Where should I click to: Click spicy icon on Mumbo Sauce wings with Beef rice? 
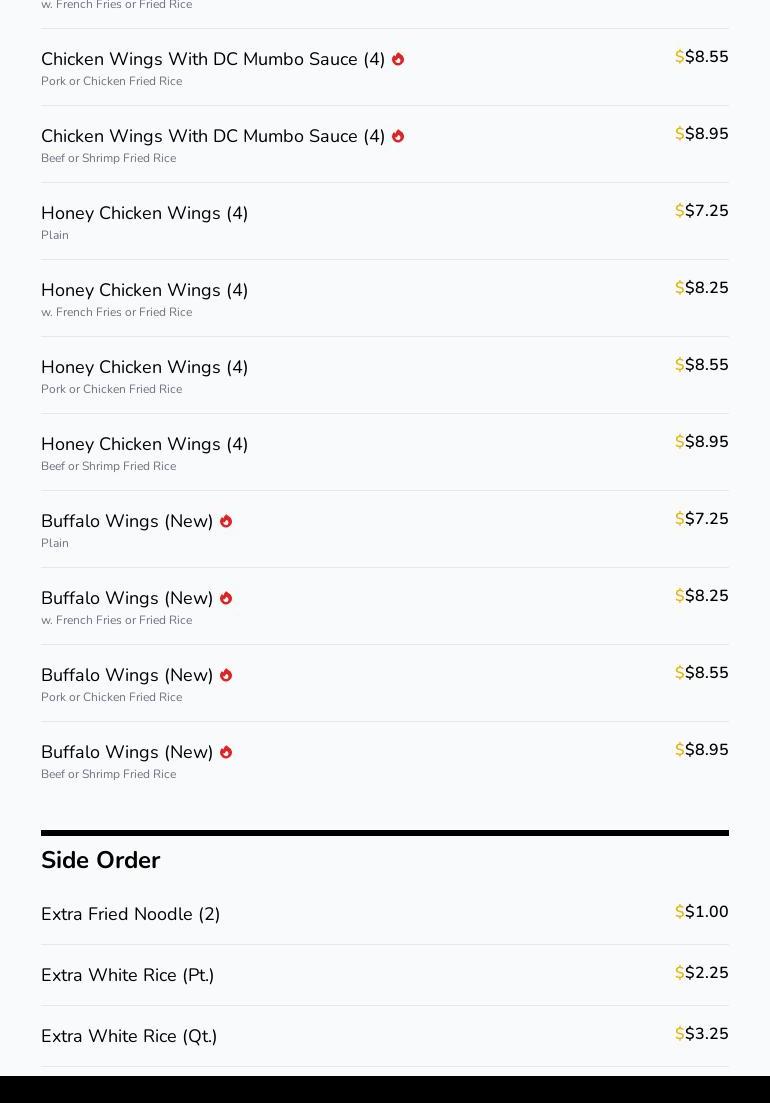(x=398, y=136)
